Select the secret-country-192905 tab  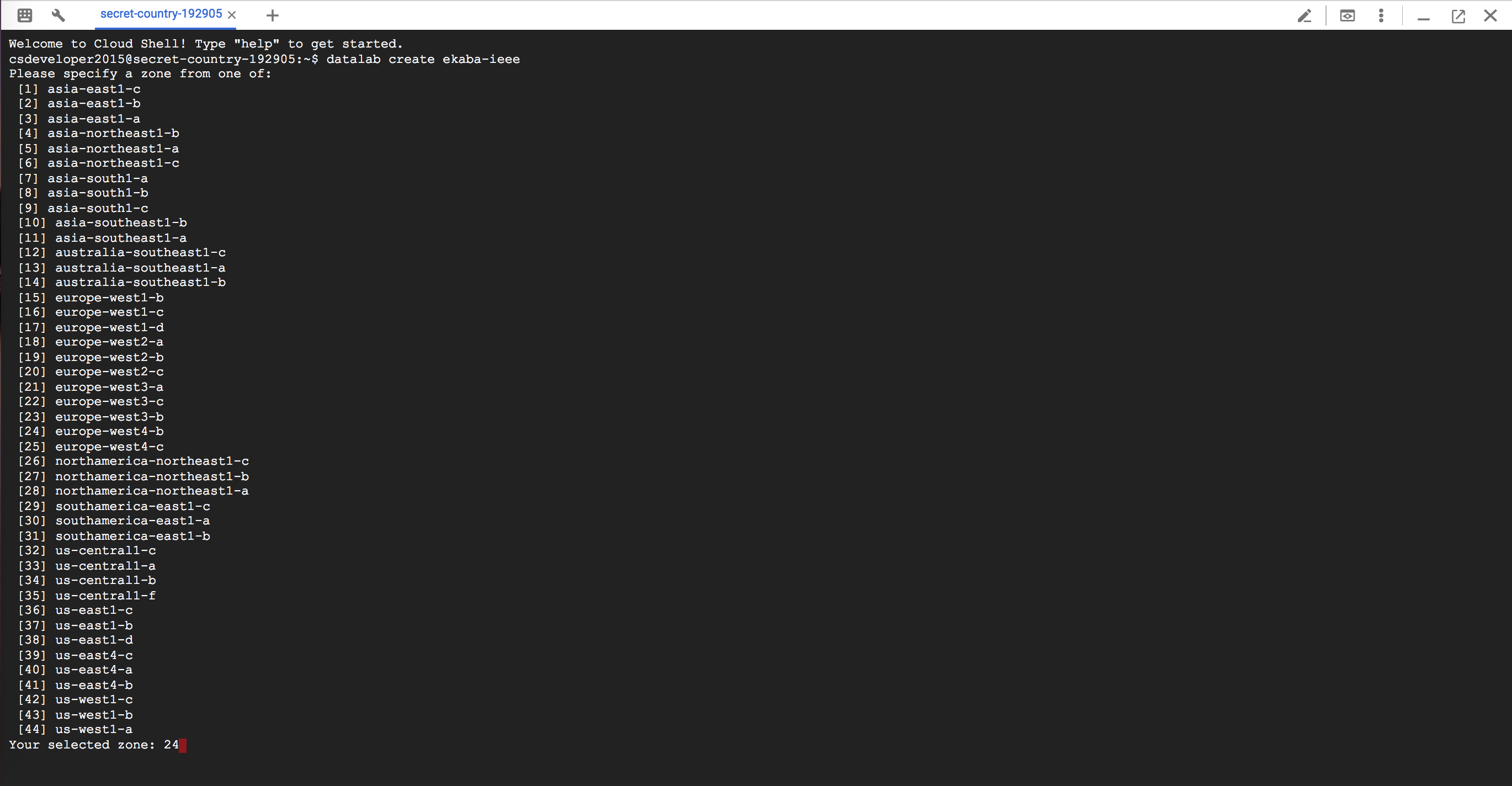point(160,13)
